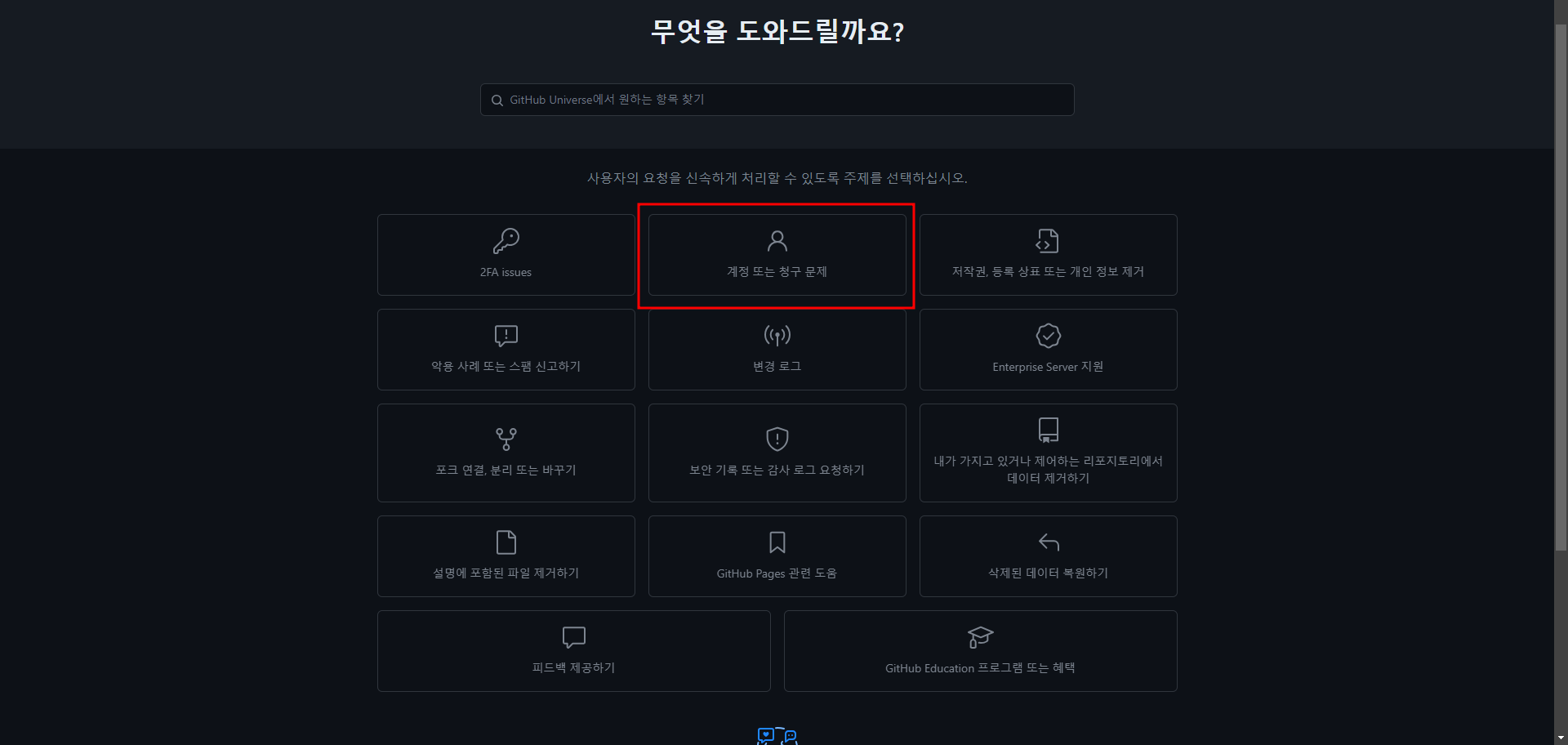Click the bookmark icon for GitHub Pages 도움
This screenshot has width=1568, height=745.
click(x=777, y=542)
